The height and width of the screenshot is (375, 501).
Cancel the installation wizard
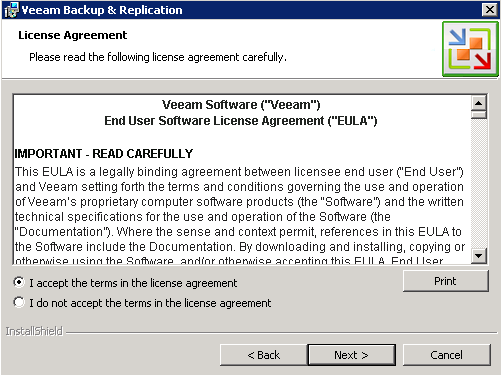pos(446,355)
